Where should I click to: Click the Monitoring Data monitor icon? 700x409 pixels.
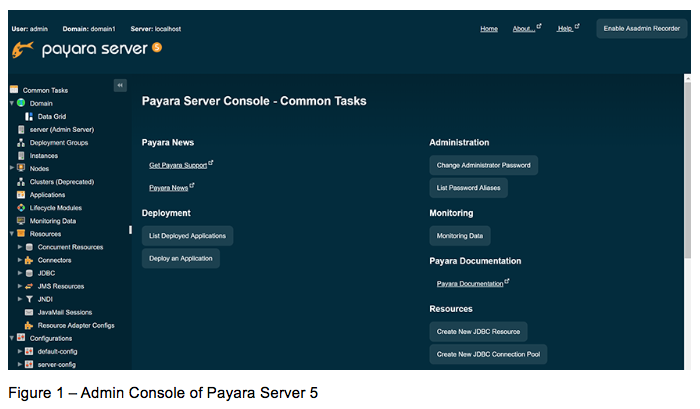pos(21,221)
